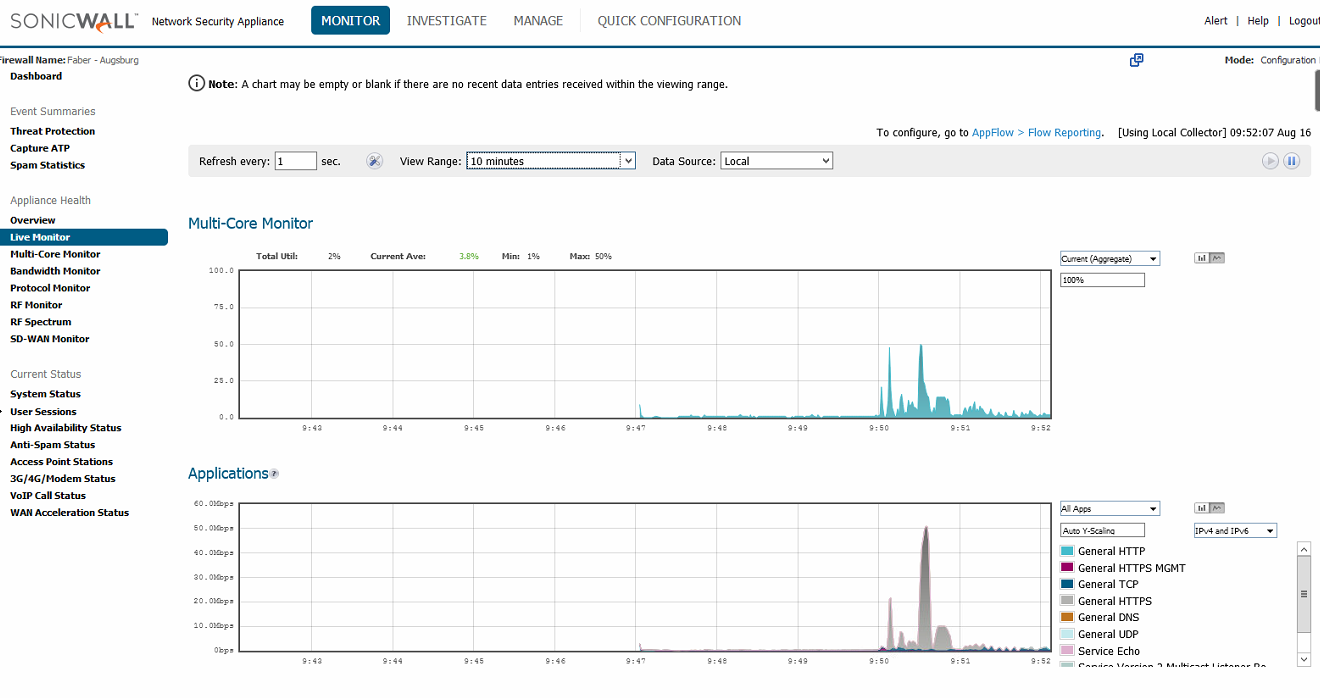1320x698 pixels.
Task: Switch the Multi-Core Monitor to line chart view
Action: click(1217, 258)
